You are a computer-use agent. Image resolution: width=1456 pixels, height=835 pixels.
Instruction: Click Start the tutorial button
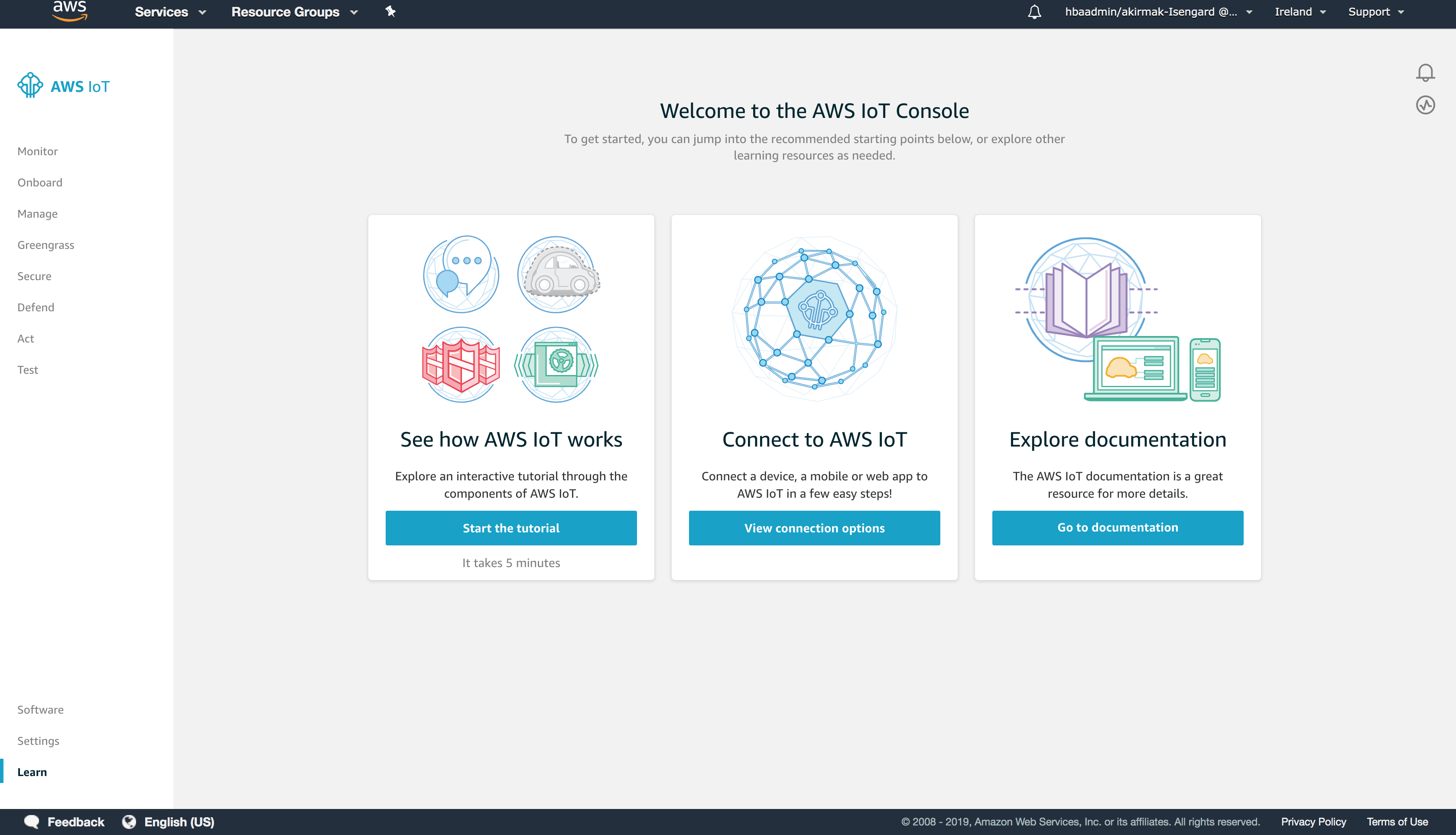pos(511,528)
